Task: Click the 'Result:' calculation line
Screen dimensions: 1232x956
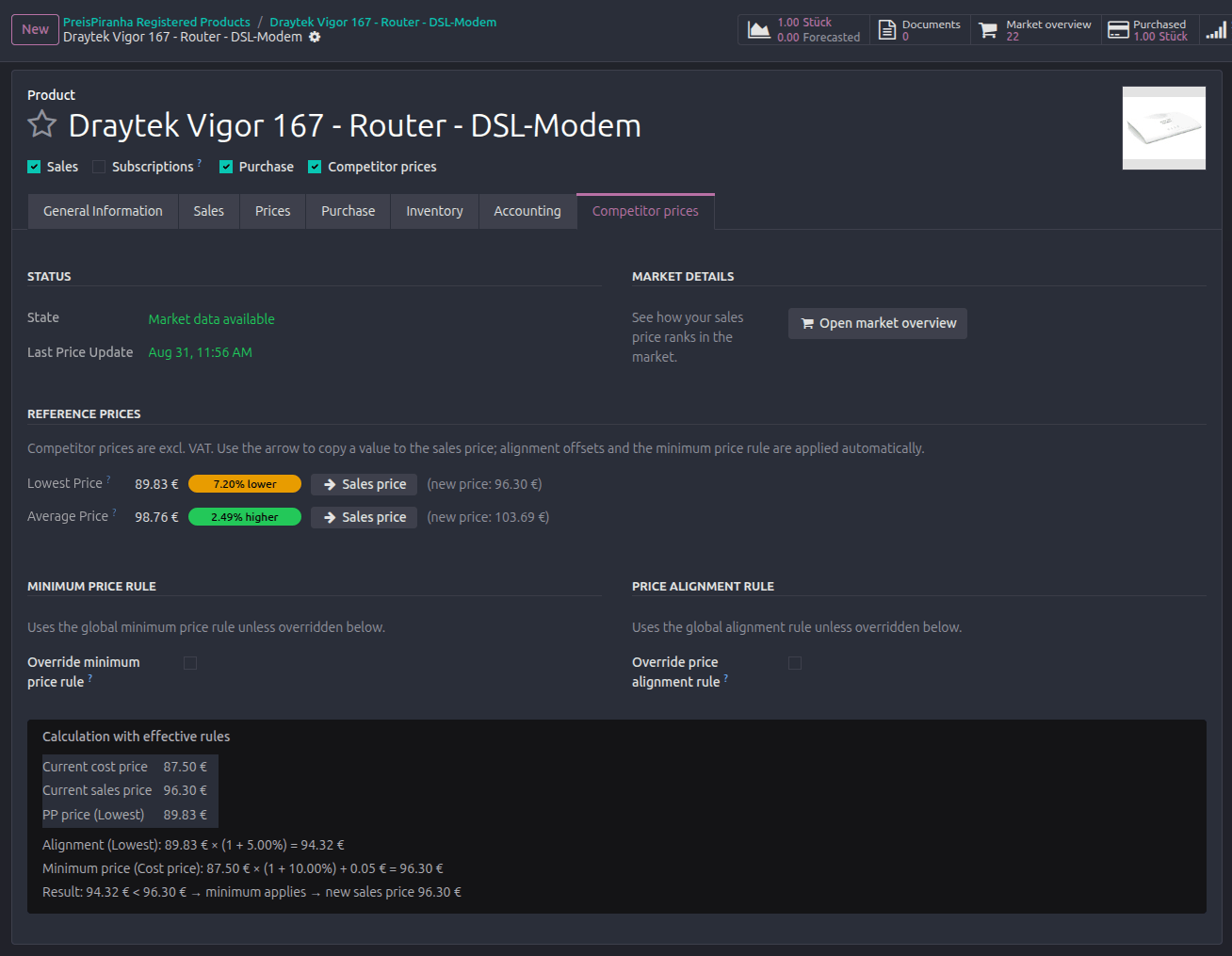Action: pos(251,892)
